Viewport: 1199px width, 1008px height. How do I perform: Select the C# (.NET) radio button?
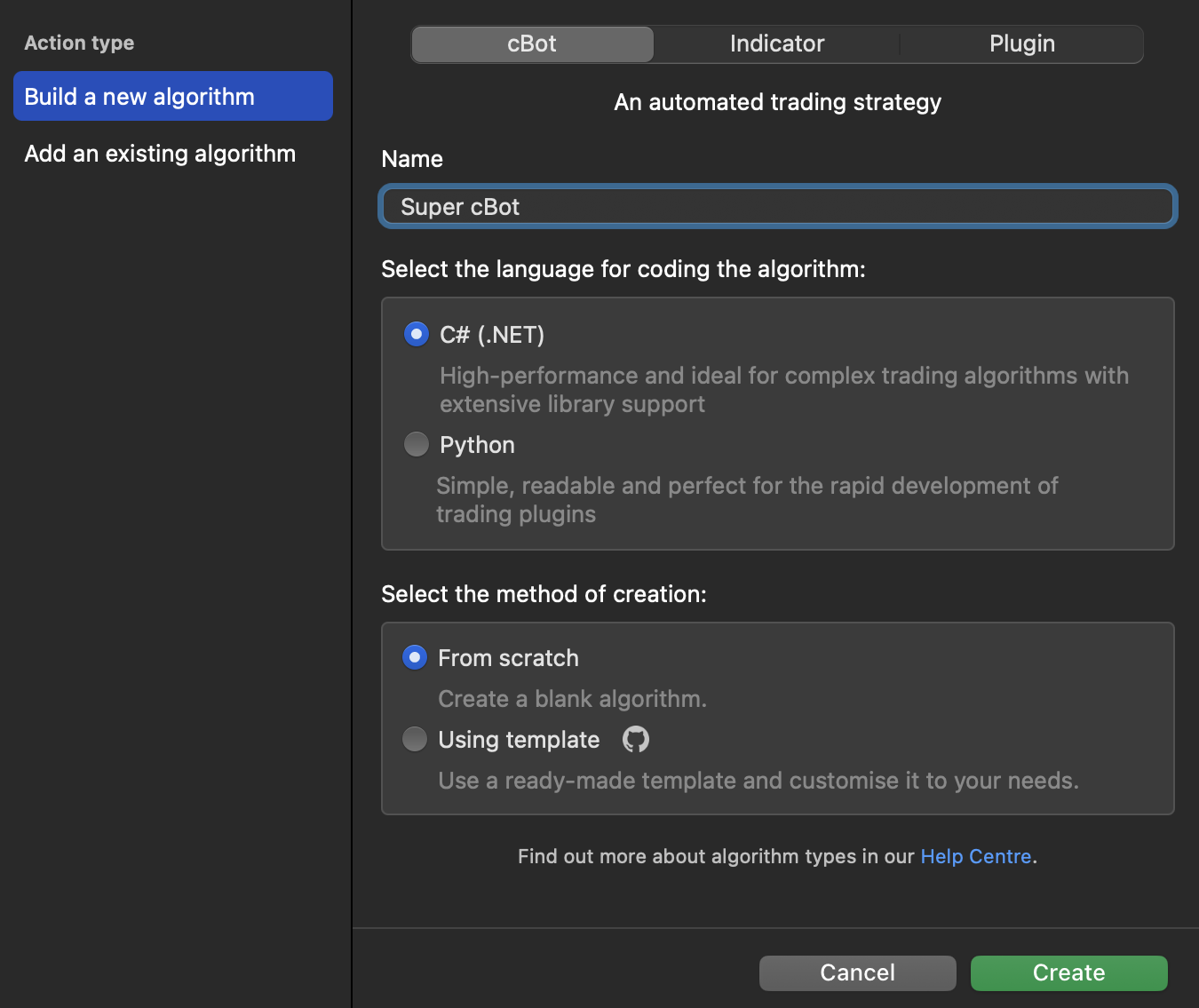[x=416, y=335]
